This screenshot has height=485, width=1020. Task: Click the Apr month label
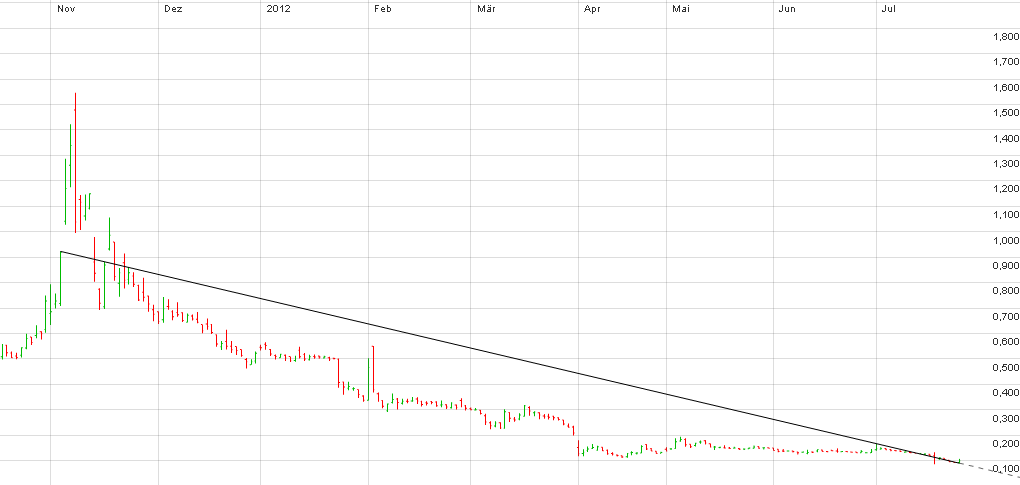592,9
